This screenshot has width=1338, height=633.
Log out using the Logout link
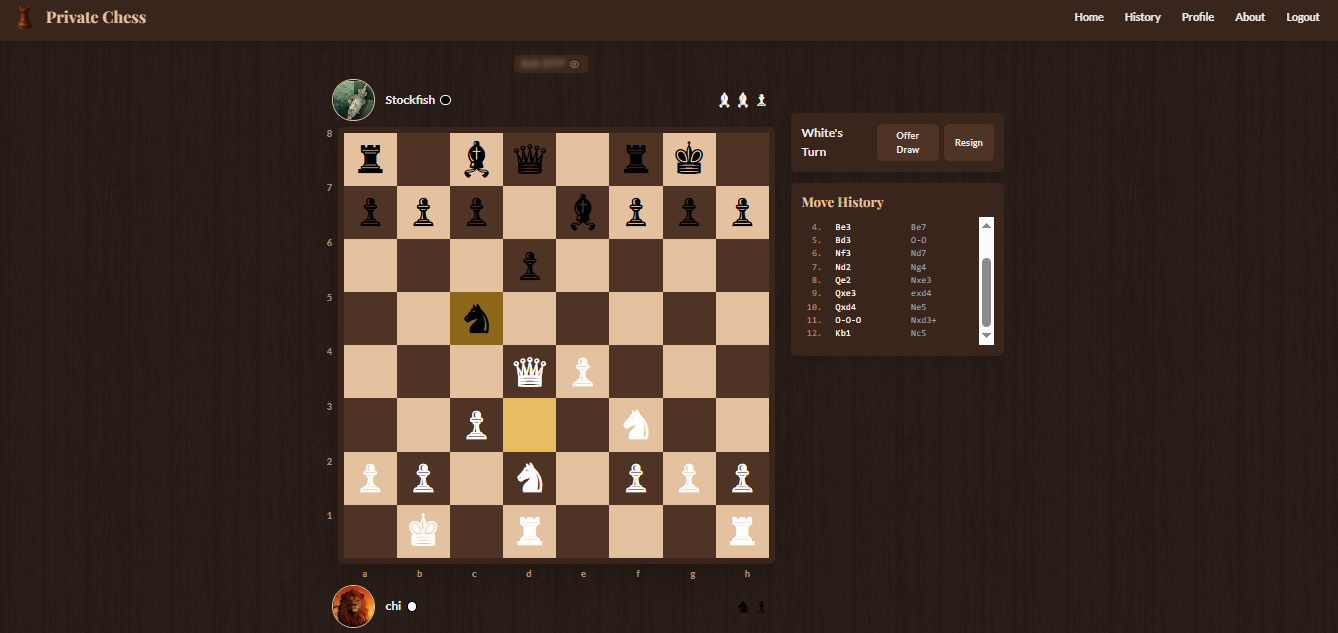pyautogui.click(x=1302, y=17)
